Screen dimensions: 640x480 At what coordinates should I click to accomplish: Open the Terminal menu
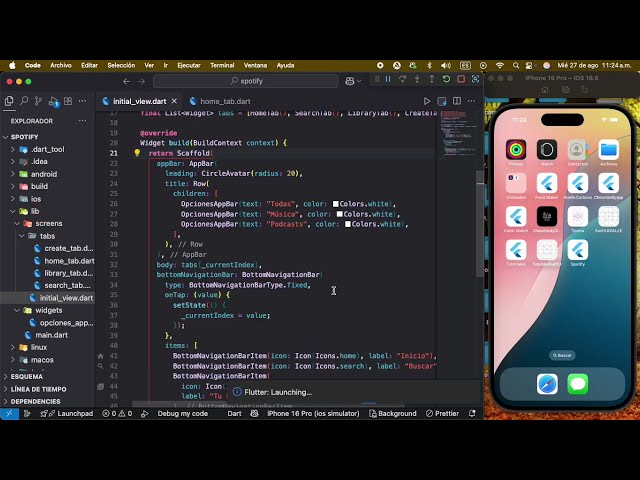tap(222, 65)
